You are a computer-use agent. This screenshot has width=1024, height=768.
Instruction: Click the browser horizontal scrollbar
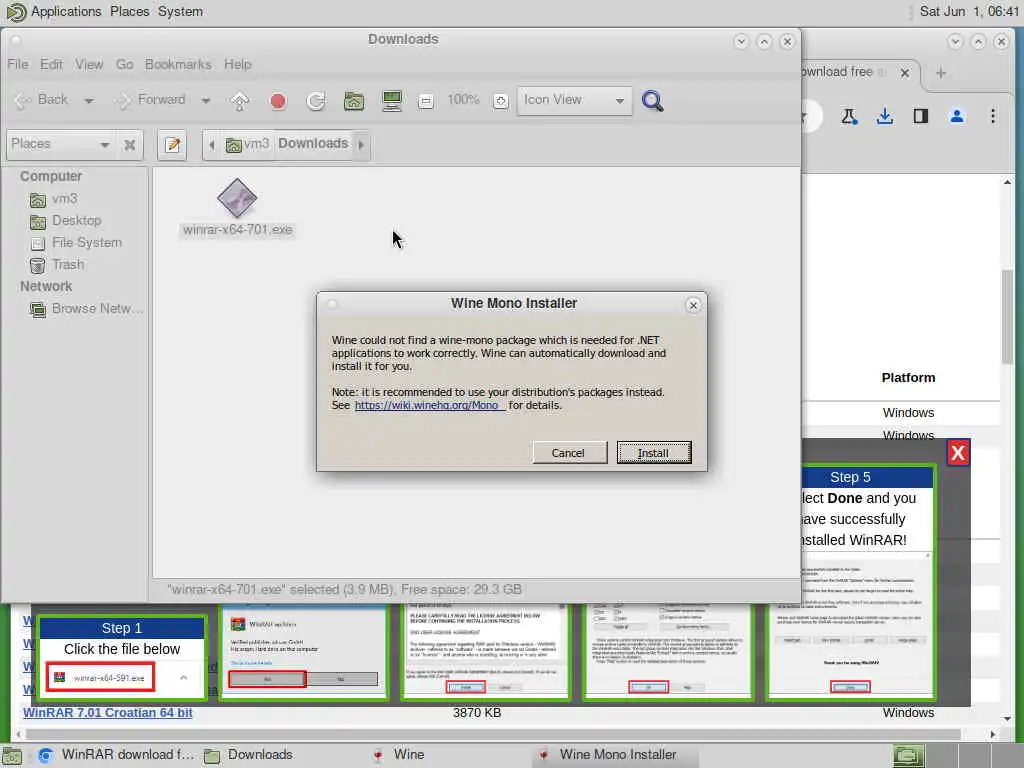pyautogui.click(x=493, y=734)
